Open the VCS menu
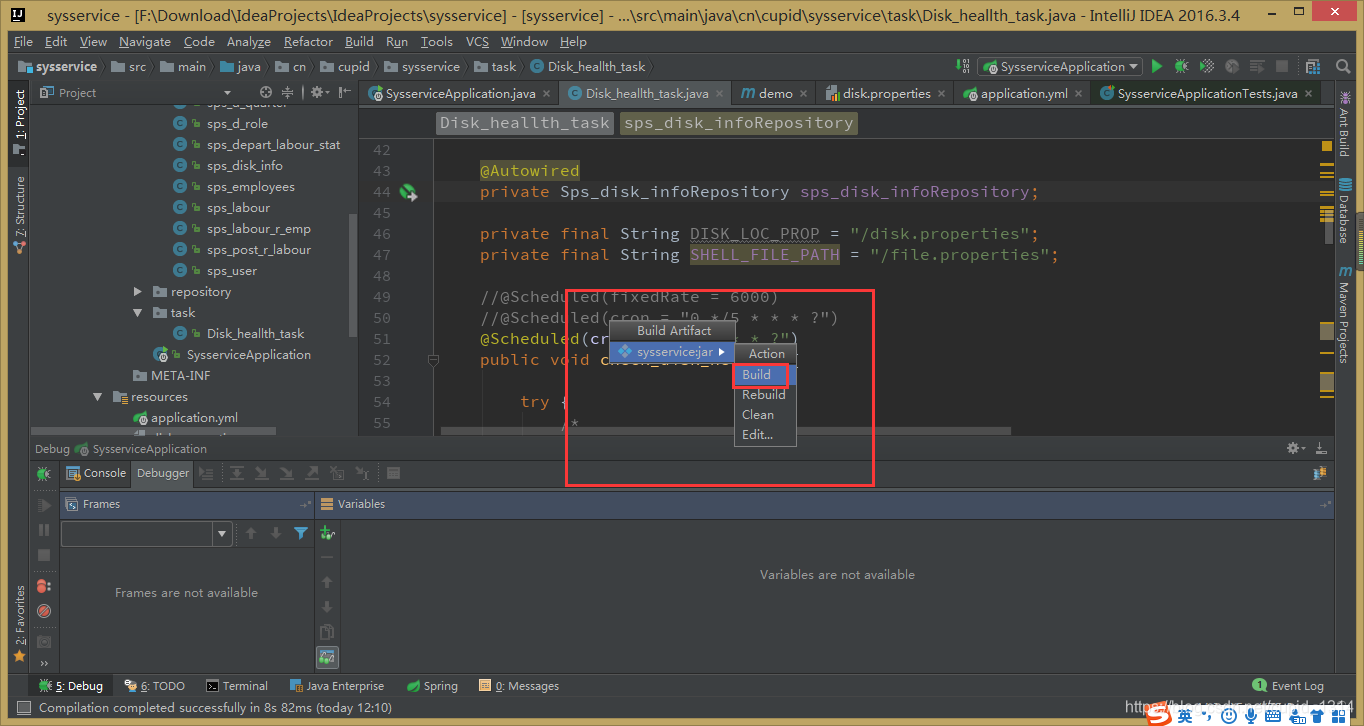Image resolution: width=1364 pixels, height=726 pixels. [477, 42]
